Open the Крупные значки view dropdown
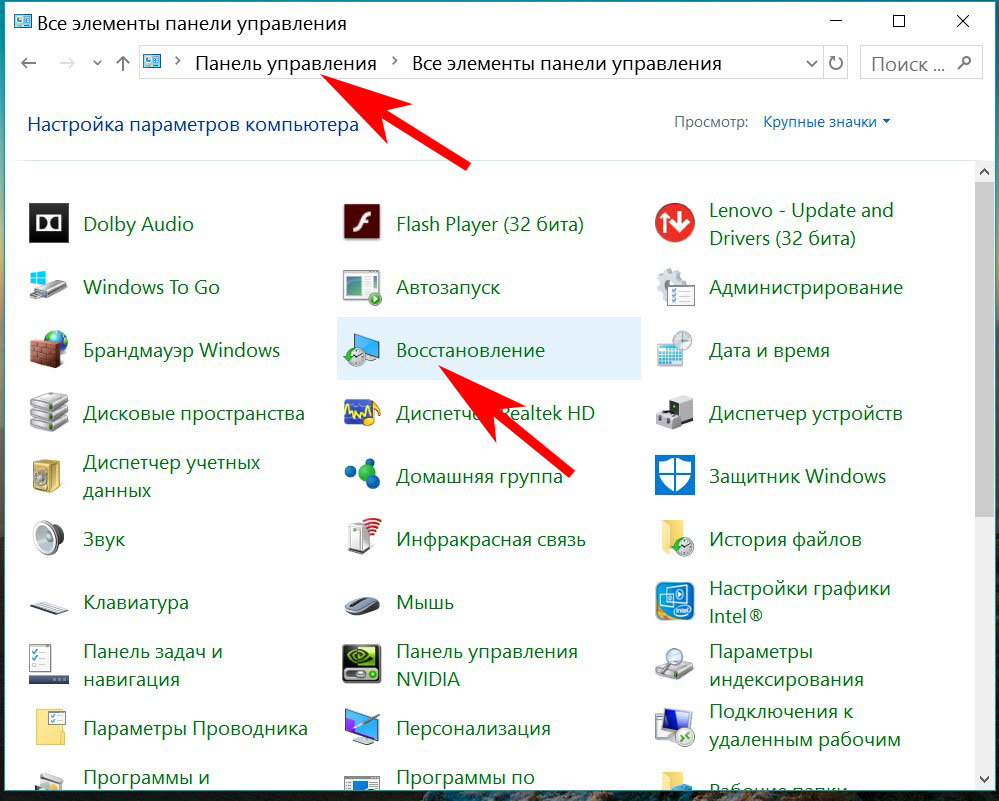This screenshot has height=801, width=999. tap(826, 122)
